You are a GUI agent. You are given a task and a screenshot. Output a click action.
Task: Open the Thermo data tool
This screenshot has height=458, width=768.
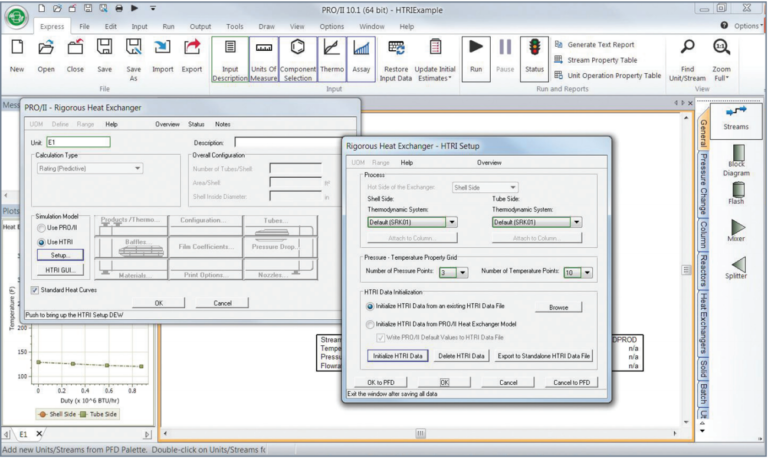click(332, 59)
